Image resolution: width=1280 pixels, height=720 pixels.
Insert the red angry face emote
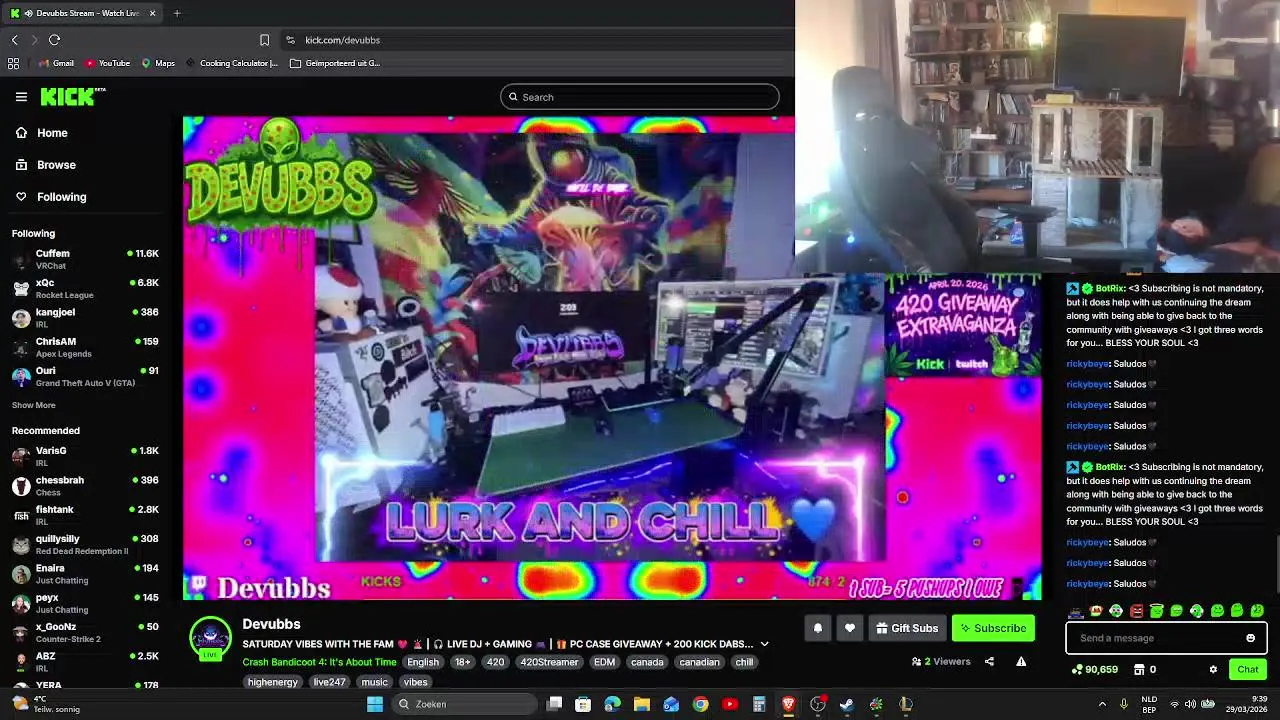(x=1136, y=611)
